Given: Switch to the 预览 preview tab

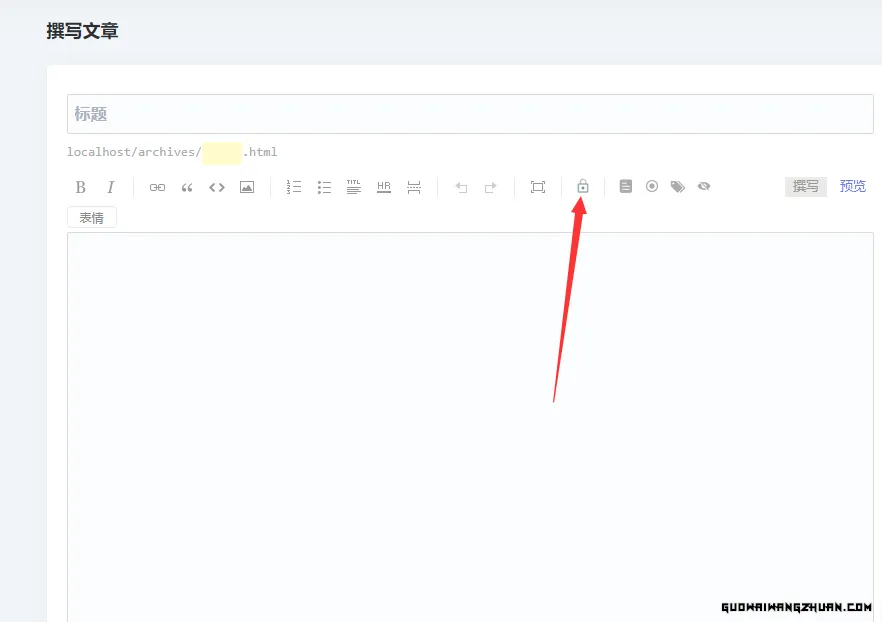Looking at the screenshot, I should point(852,187).
